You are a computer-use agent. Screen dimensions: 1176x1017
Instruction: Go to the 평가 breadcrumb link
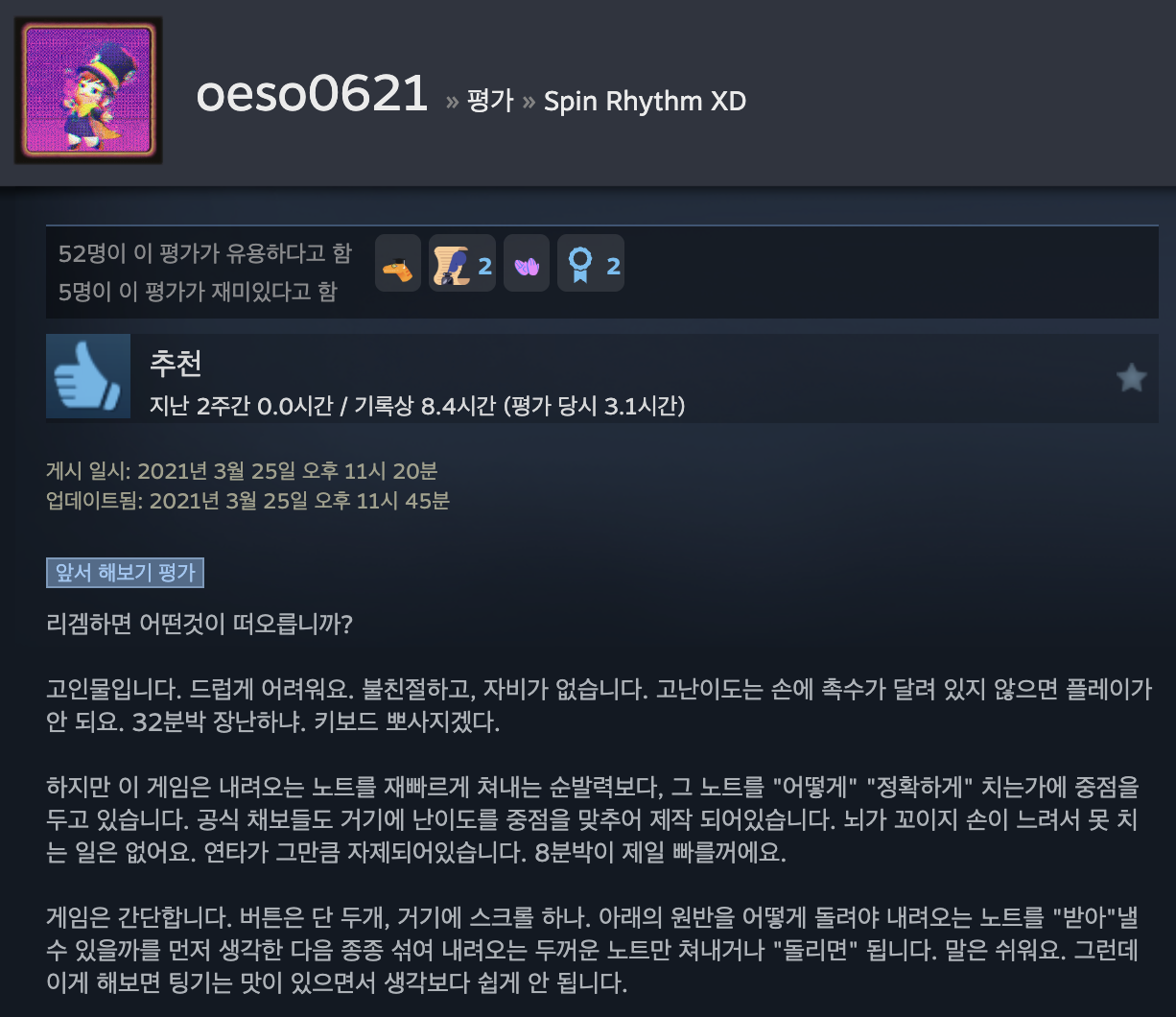pos(490,102)
